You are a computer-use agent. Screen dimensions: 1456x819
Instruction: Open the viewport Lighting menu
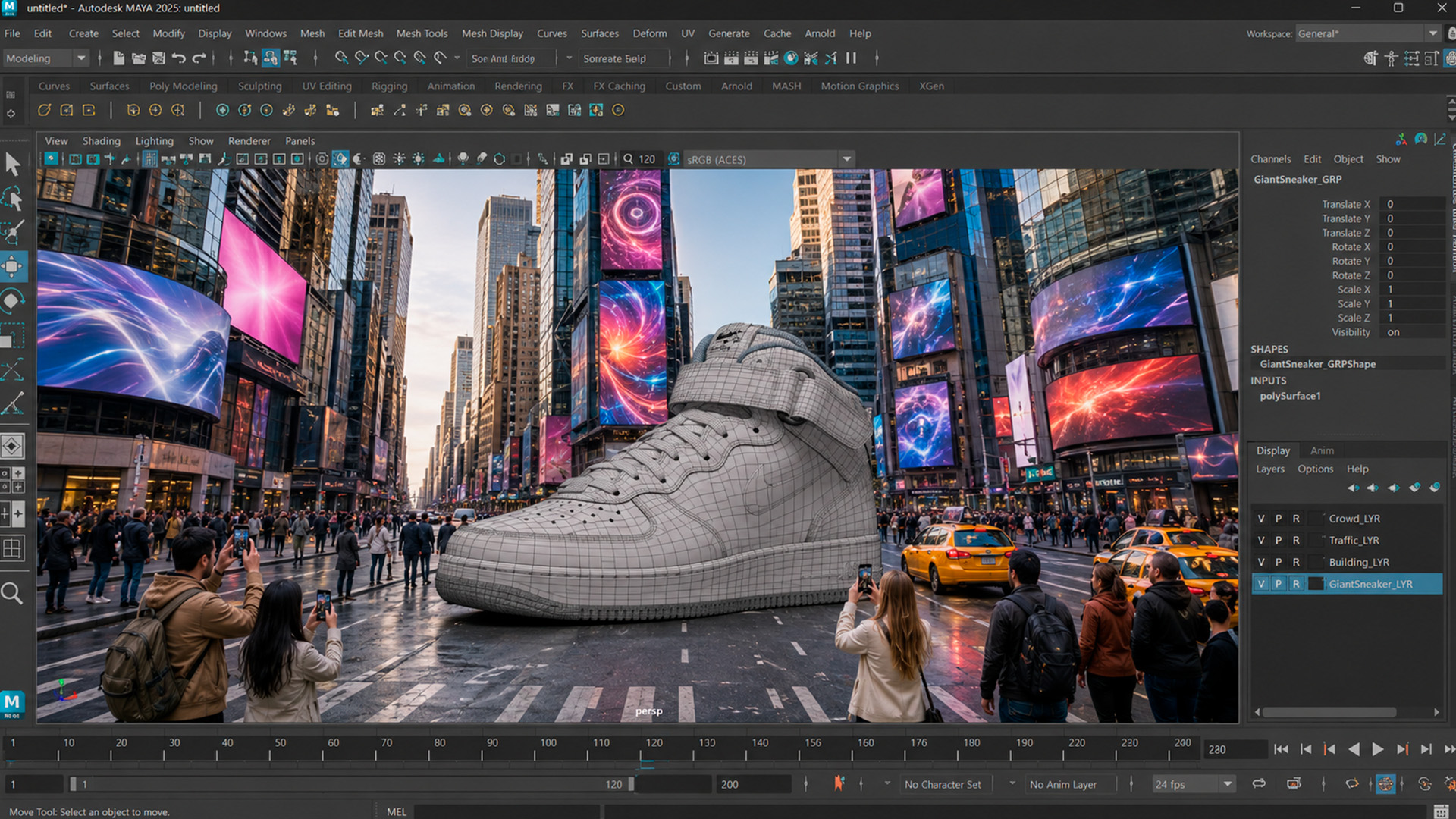tap(154, 141)
